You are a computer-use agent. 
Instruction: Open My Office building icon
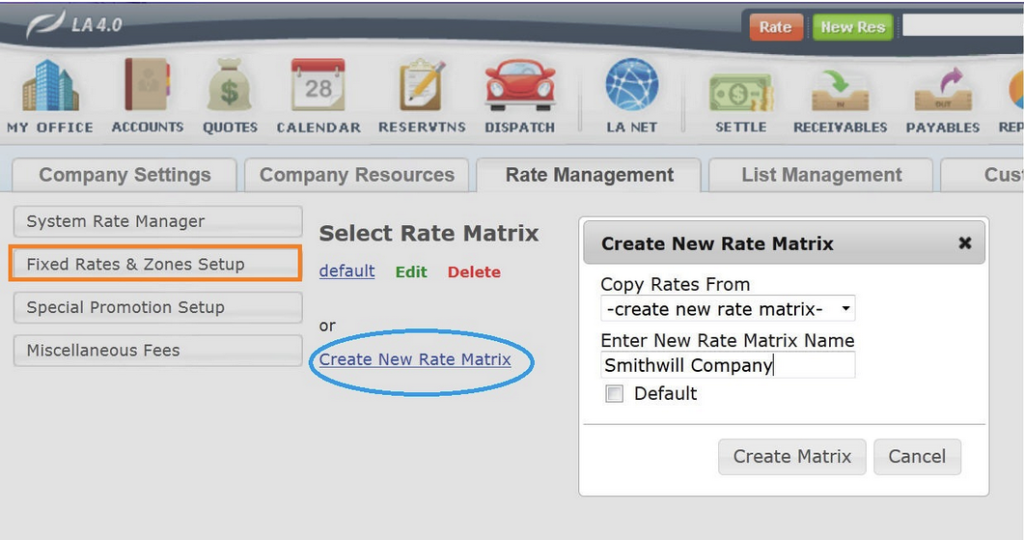tap(49, 87)
